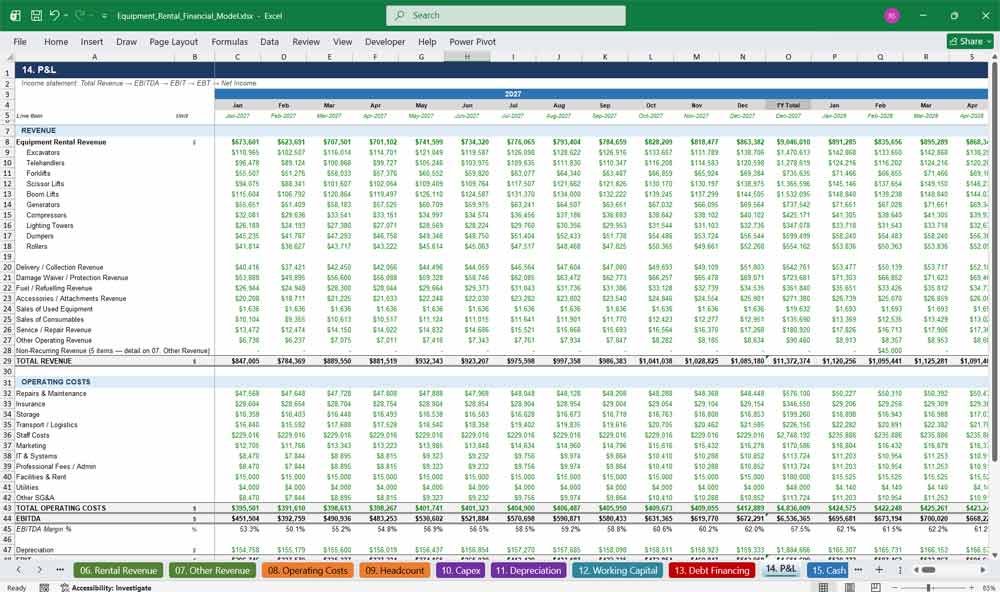Switch to the Home ribbon tab
This screenshot has width=1000, height=592.
56,41
